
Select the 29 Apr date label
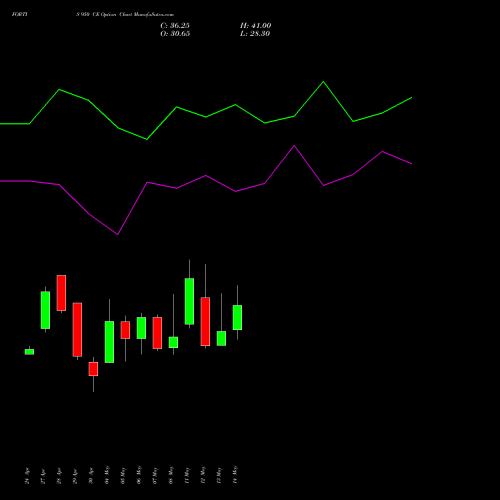[75, 476]
